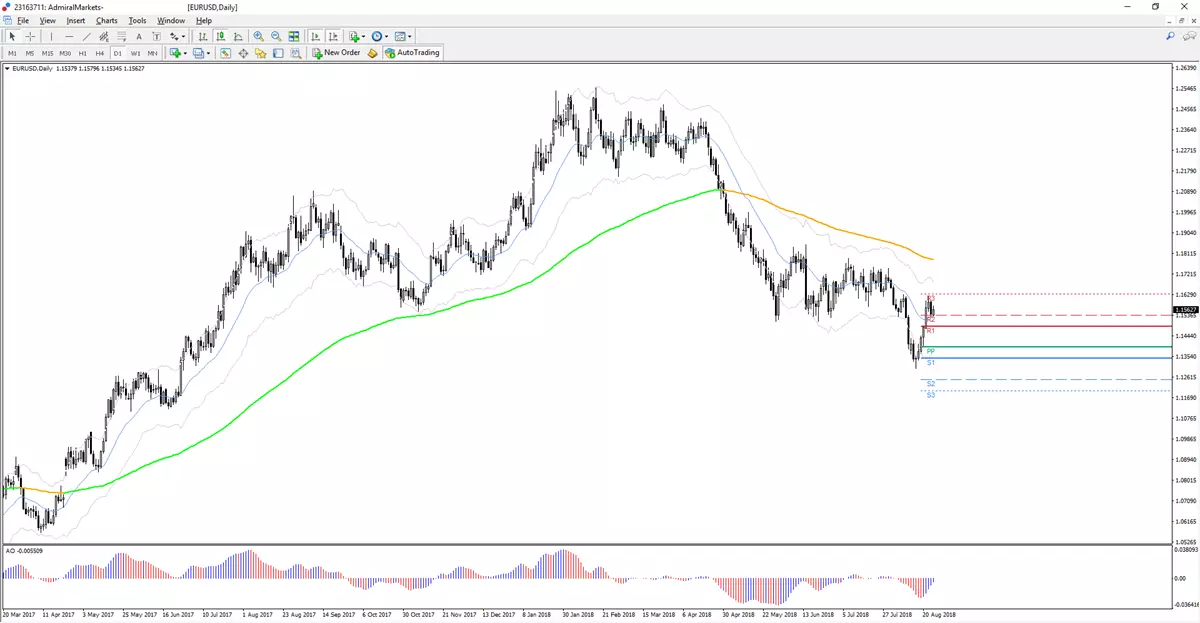
Task: Switch chart to M1 timeframe
Action: point(13,53)
